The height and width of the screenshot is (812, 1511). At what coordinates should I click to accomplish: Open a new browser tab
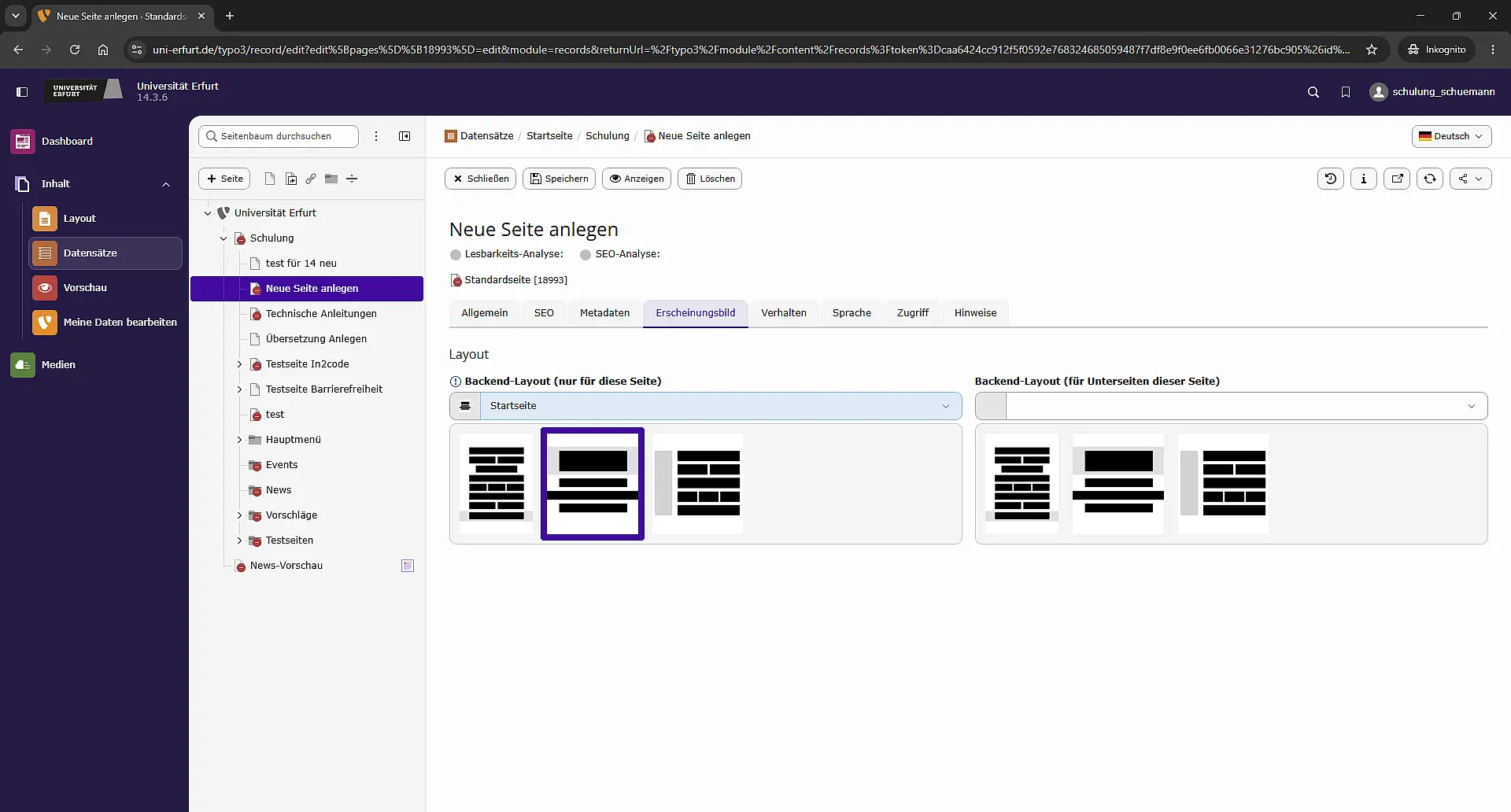coord(230,16)
